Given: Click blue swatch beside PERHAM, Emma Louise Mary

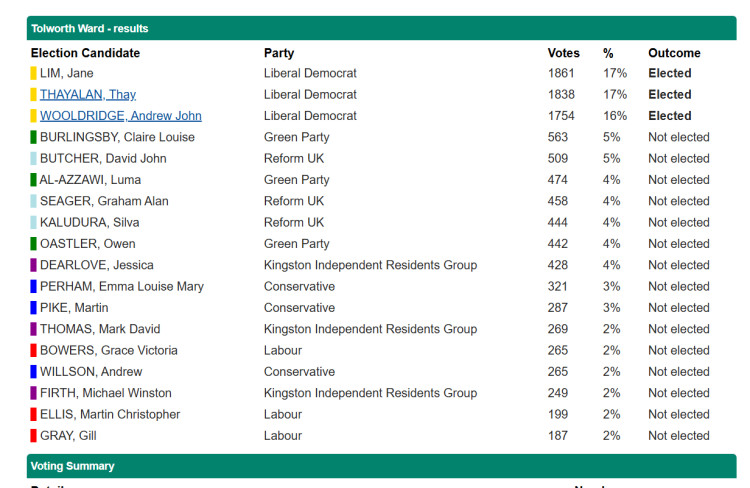Looking at the screenshot, I should 33,287.
